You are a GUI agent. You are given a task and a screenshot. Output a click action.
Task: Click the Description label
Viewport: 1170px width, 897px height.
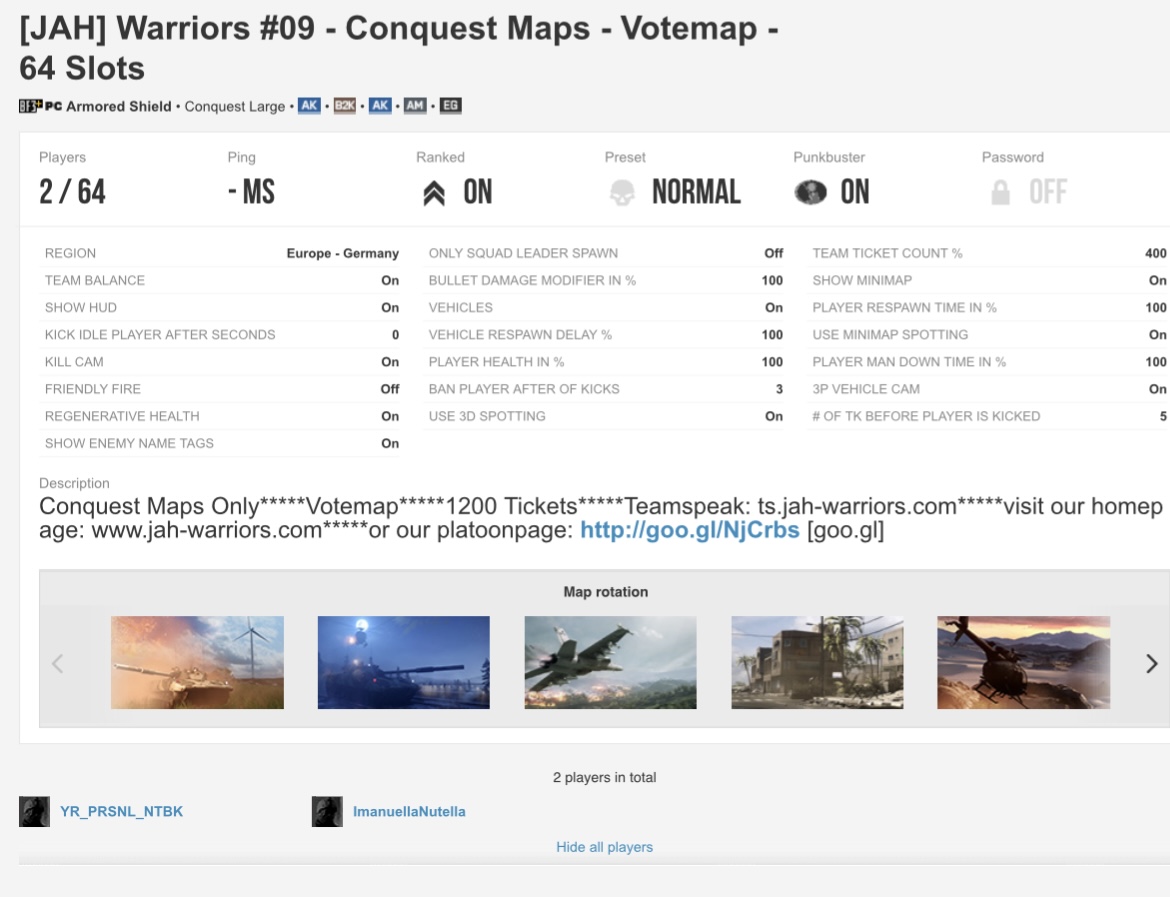click(x=74, y=483)
